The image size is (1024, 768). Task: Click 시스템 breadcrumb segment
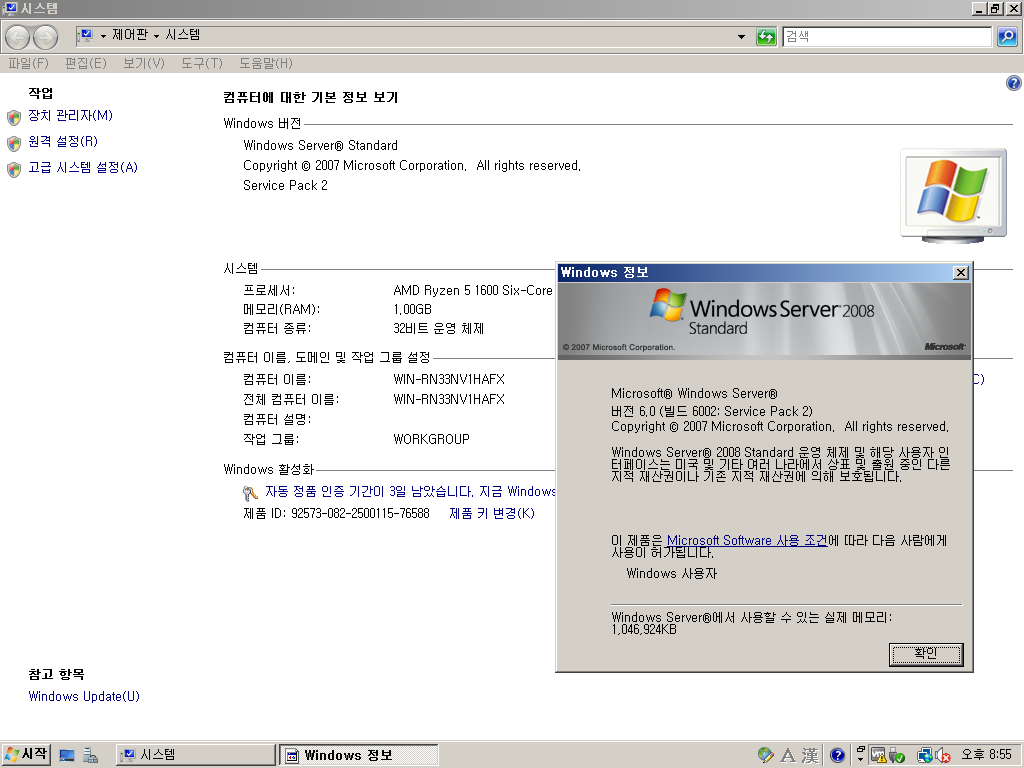pyautogui.click(x=182, y=35)
